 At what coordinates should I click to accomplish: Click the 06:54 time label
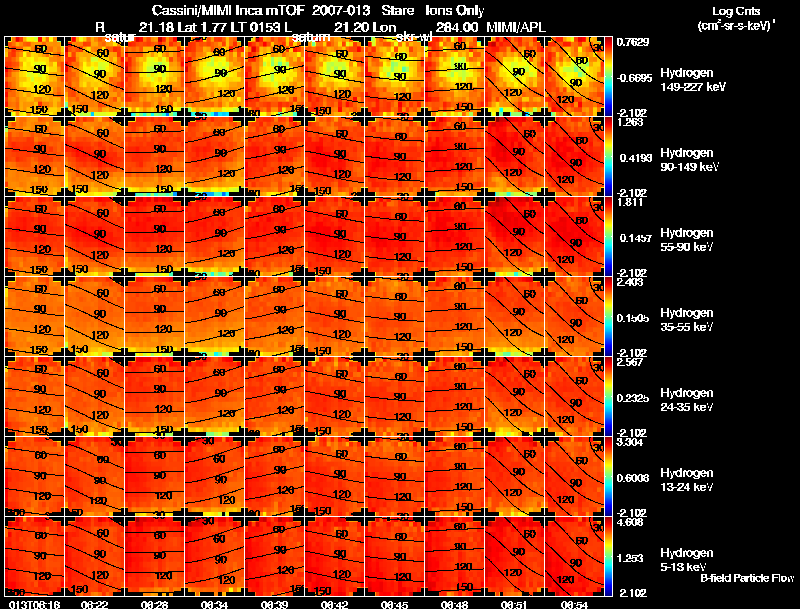[x=574, y=604]
